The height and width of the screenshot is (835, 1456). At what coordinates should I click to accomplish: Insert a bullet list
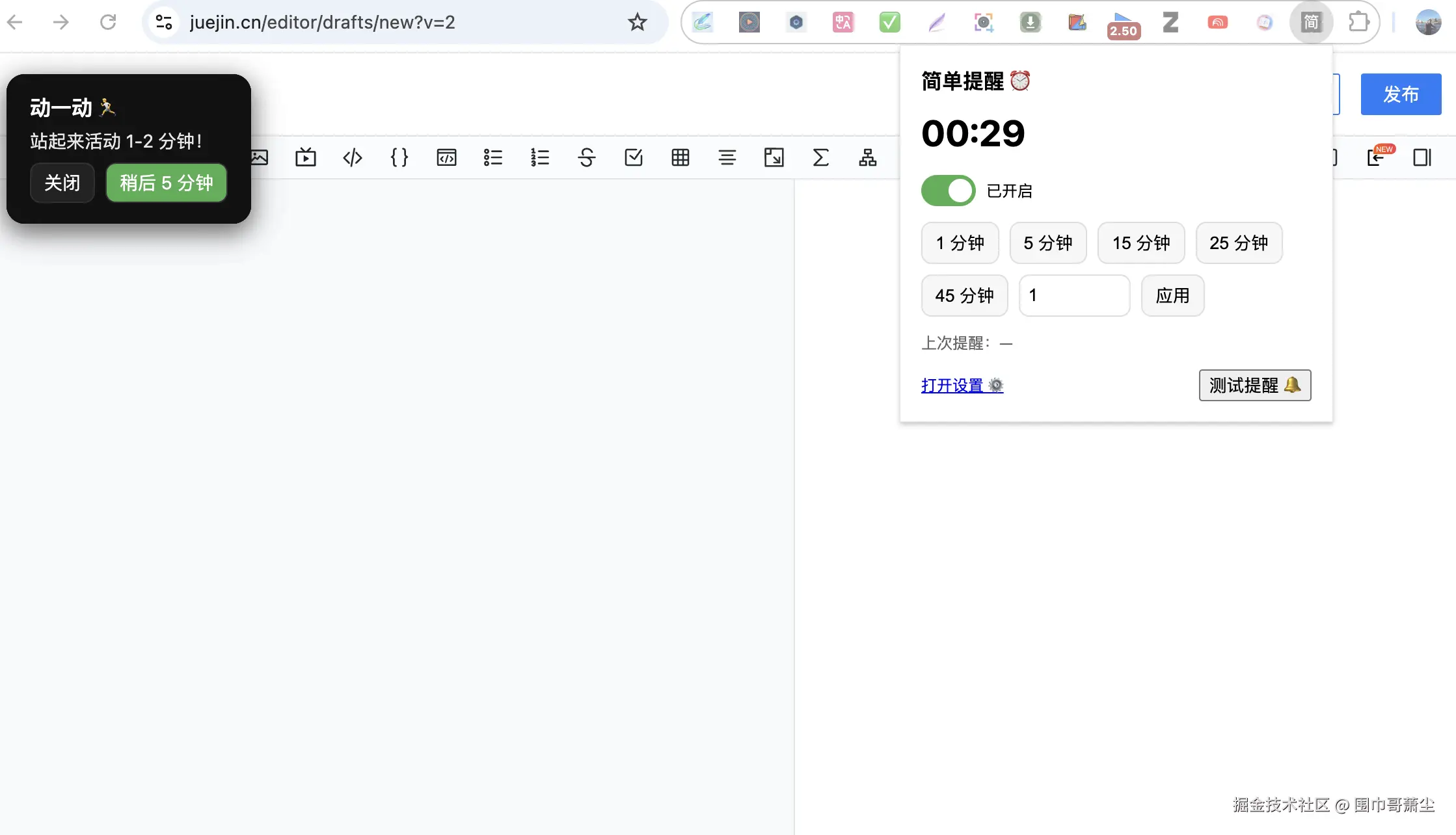[x=493, y=157]
